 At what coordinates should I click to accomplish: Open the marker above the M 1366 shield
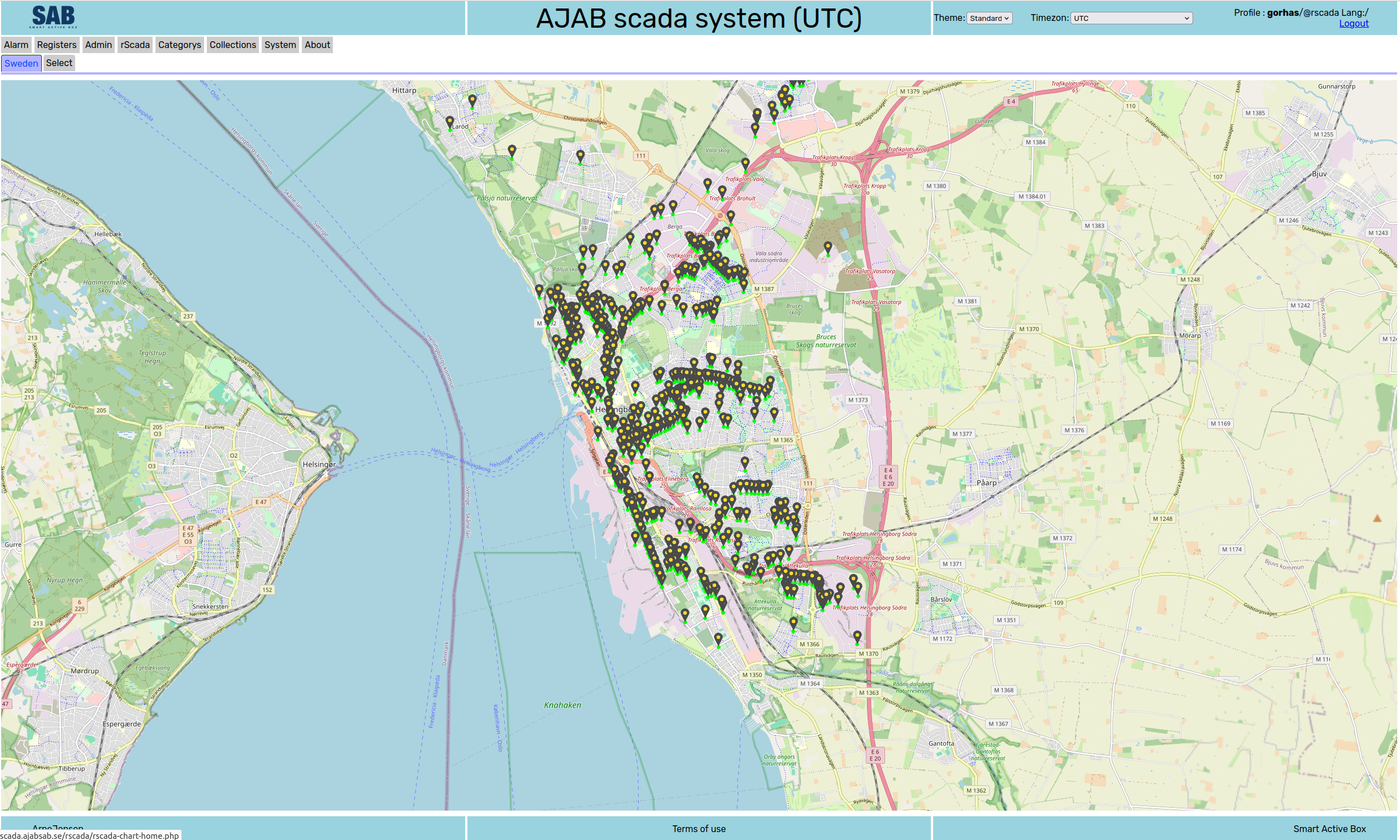[794, 624]
